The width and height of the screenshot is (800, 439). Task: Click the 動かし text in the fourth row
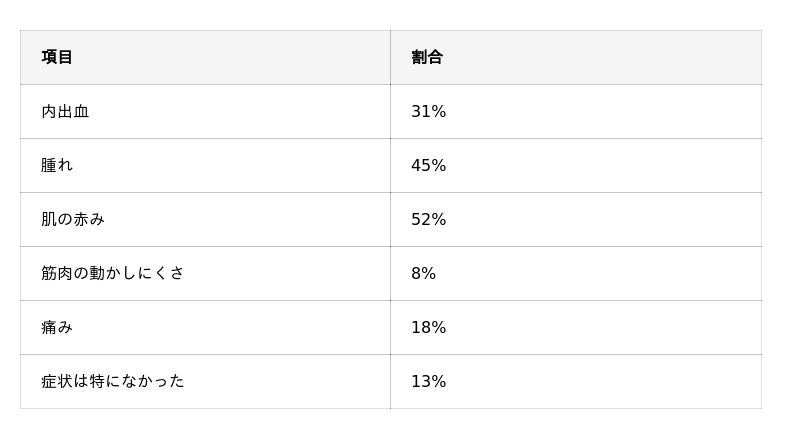(x=113, y=274)
